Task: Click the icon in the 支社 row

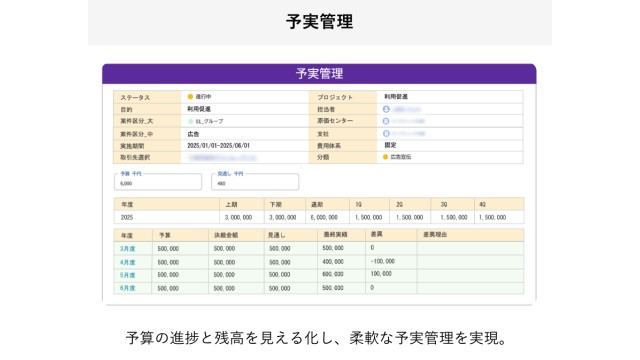Action: pos(386,133)
